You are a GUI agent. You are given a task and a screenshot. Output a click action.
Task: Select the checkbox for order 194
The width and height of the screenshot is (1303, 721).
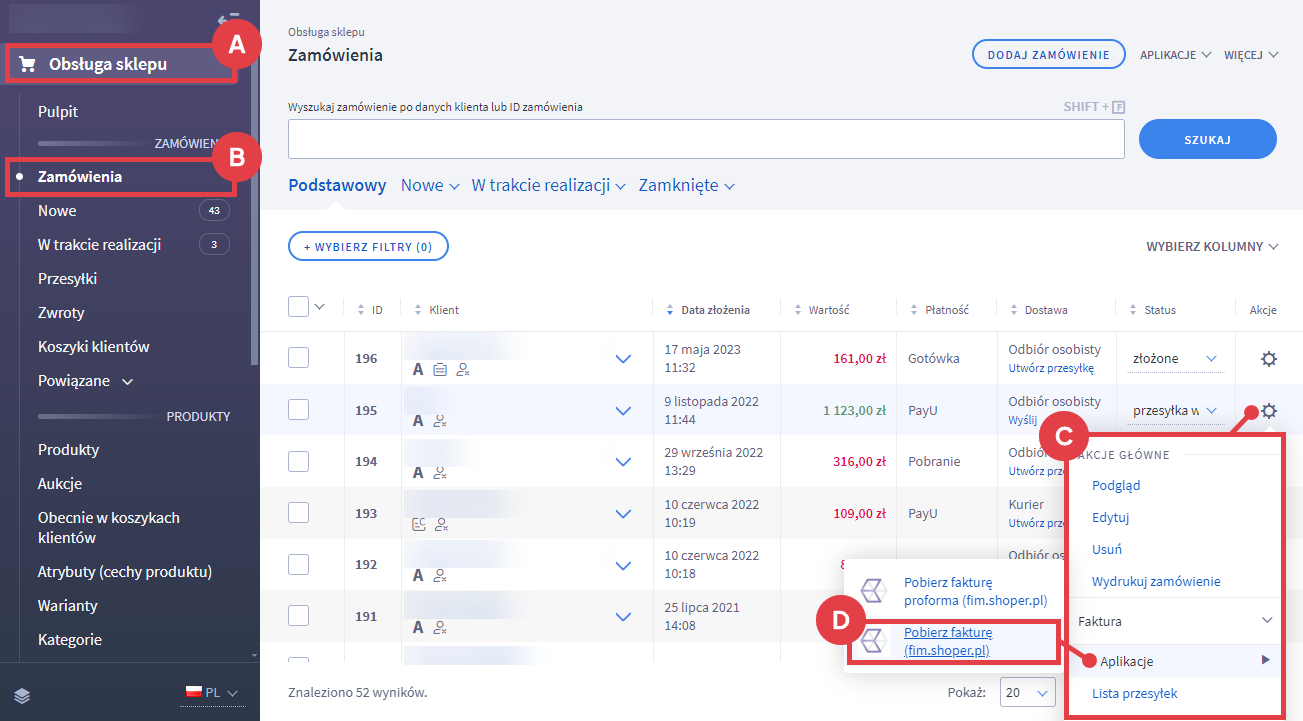(x=298, y=461)
